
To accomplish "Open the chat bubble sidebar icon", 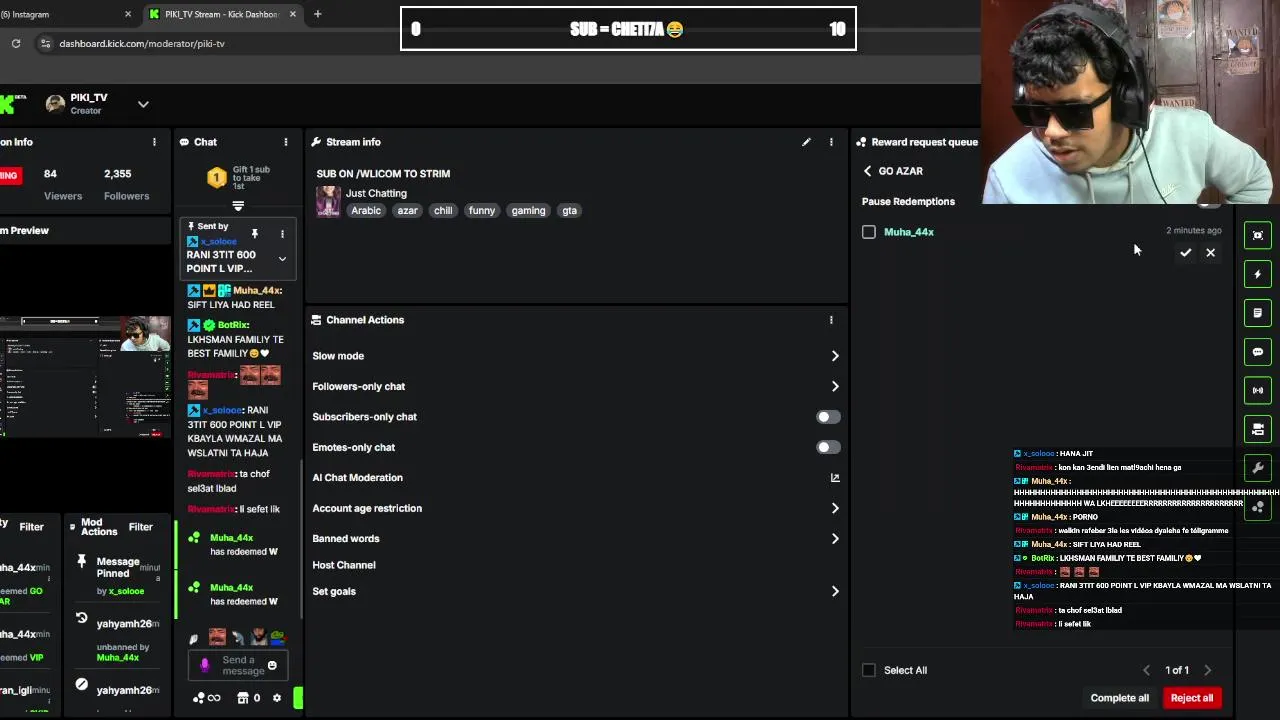I will coord(1258,352).
